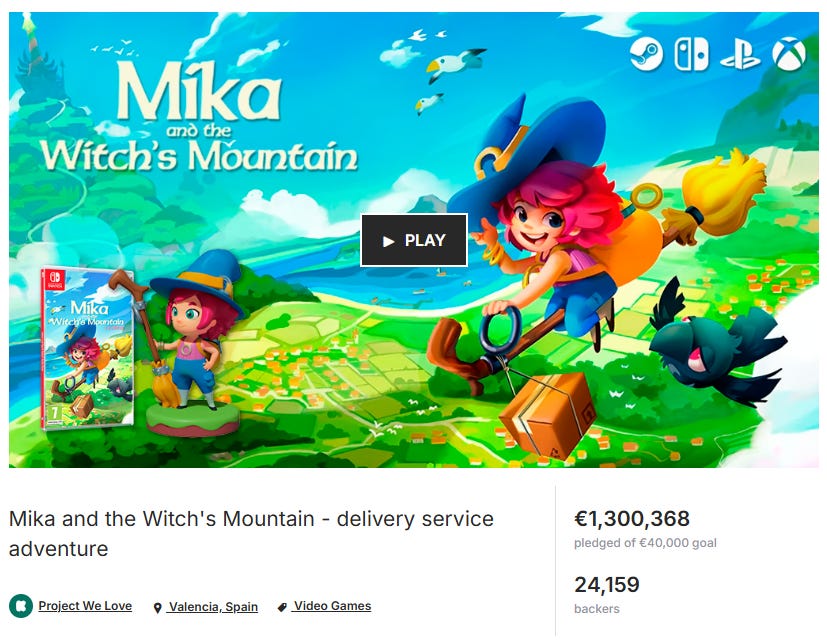Click the PLAY video button

pyautogui.click(x=414, y=241)
